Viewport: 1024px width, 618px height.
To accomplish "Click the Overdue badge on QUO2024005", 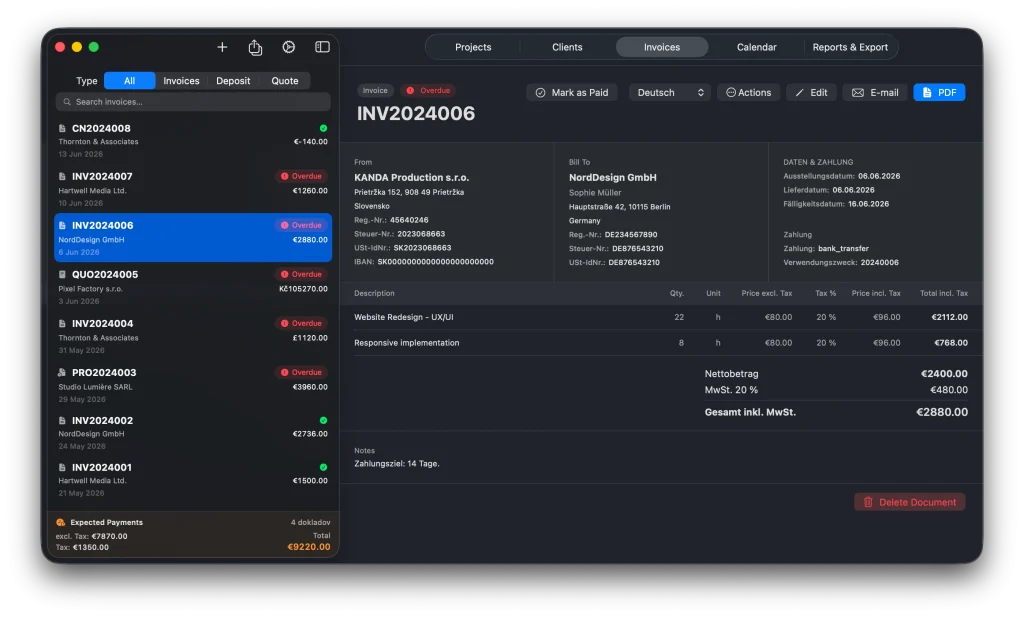I will tap(301, 274).
